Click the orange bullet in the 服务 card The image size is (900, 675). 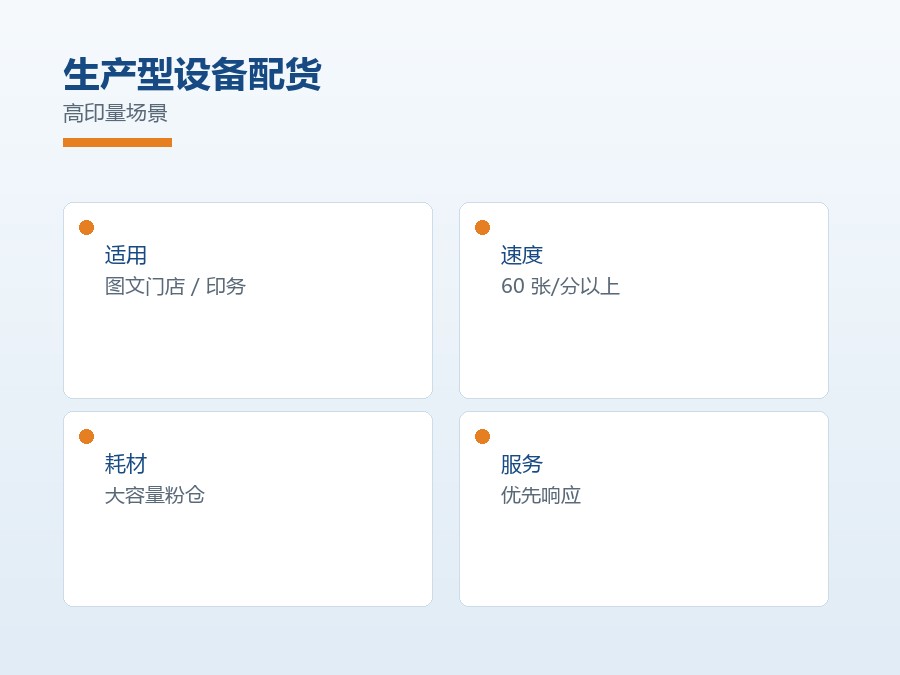tap(483, 437)
